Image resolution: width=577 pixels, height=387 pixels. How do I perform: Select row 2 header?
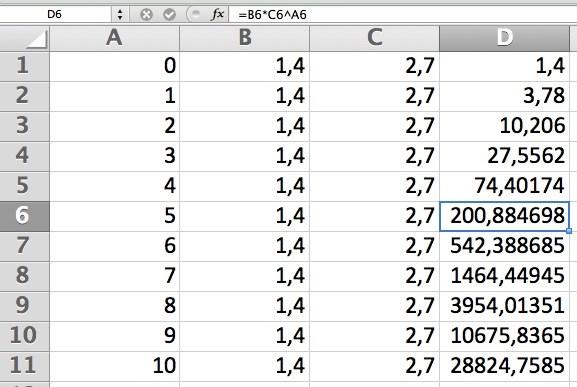(25, 96)
